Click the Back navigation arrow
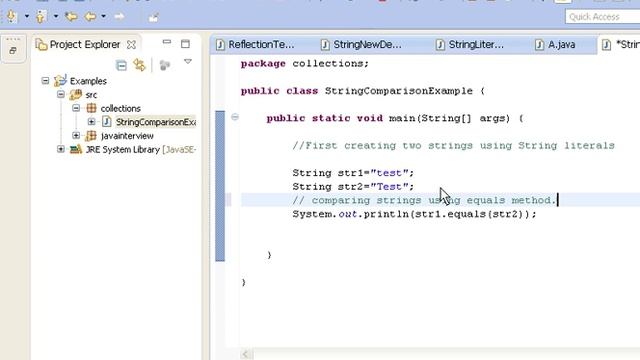Image resolution: width=640 pixels, height=360 pixels. (x=90, y=17)
